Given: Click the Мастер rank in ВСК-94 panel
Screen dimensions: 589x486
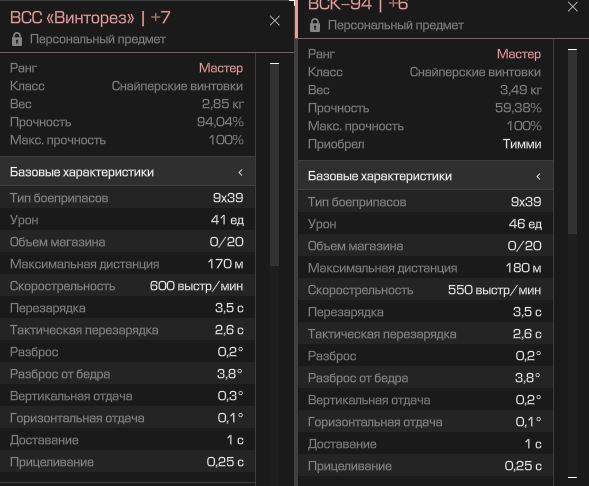Looking at the screenshot, I should (519, 54).
